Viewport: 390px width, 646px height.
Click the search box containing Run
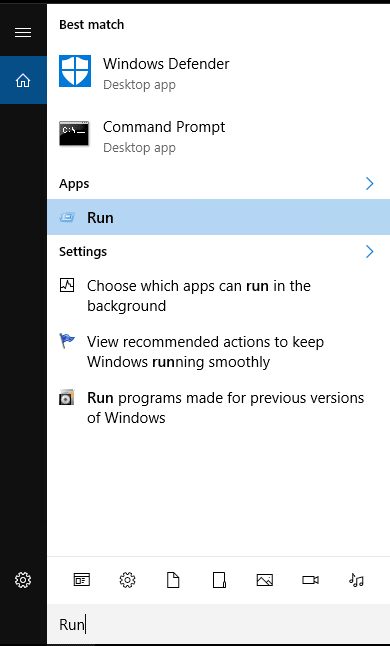click(219, 625)
